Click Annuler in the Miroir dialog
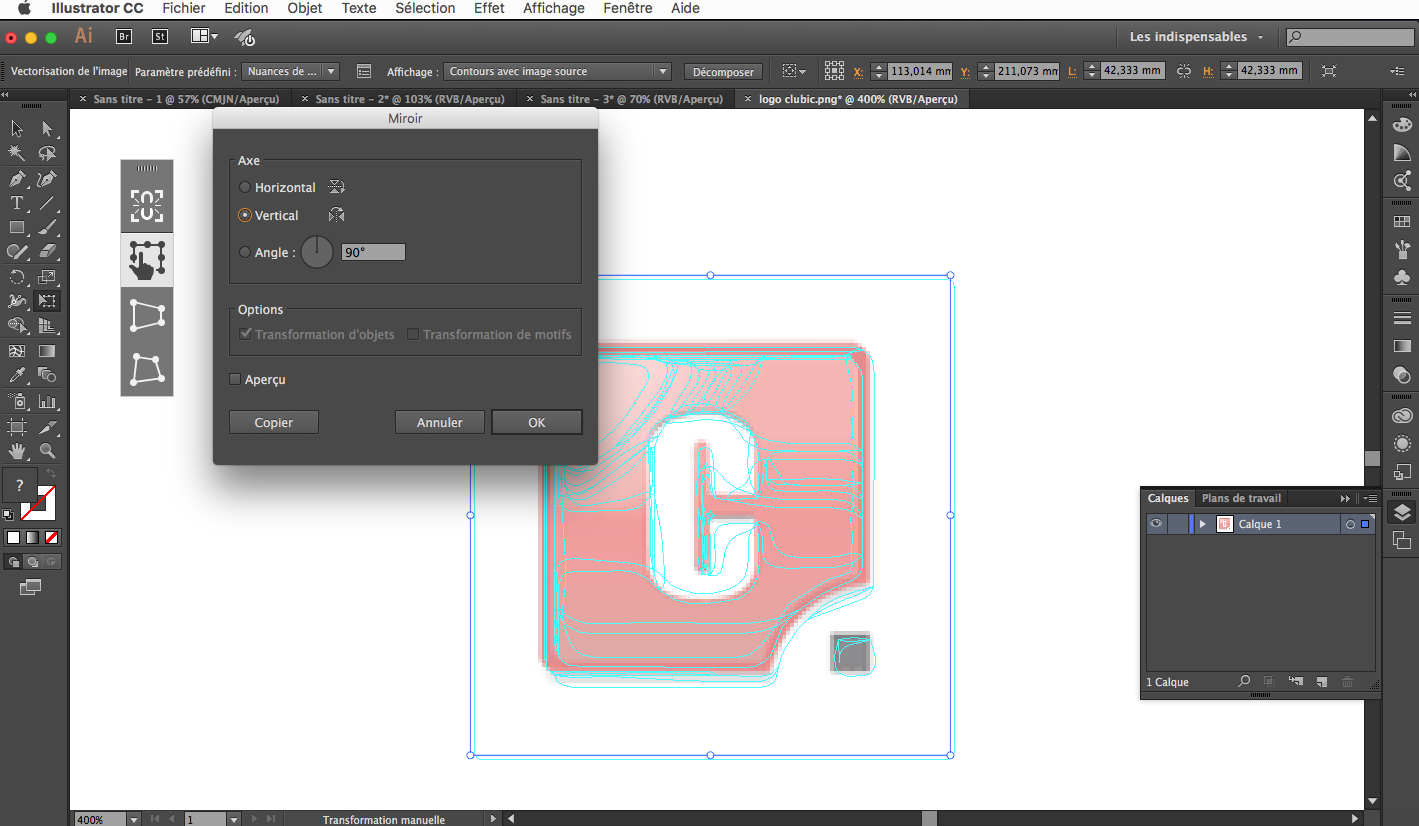Viewport: 1419px width, 826px height. pos(440,422)
